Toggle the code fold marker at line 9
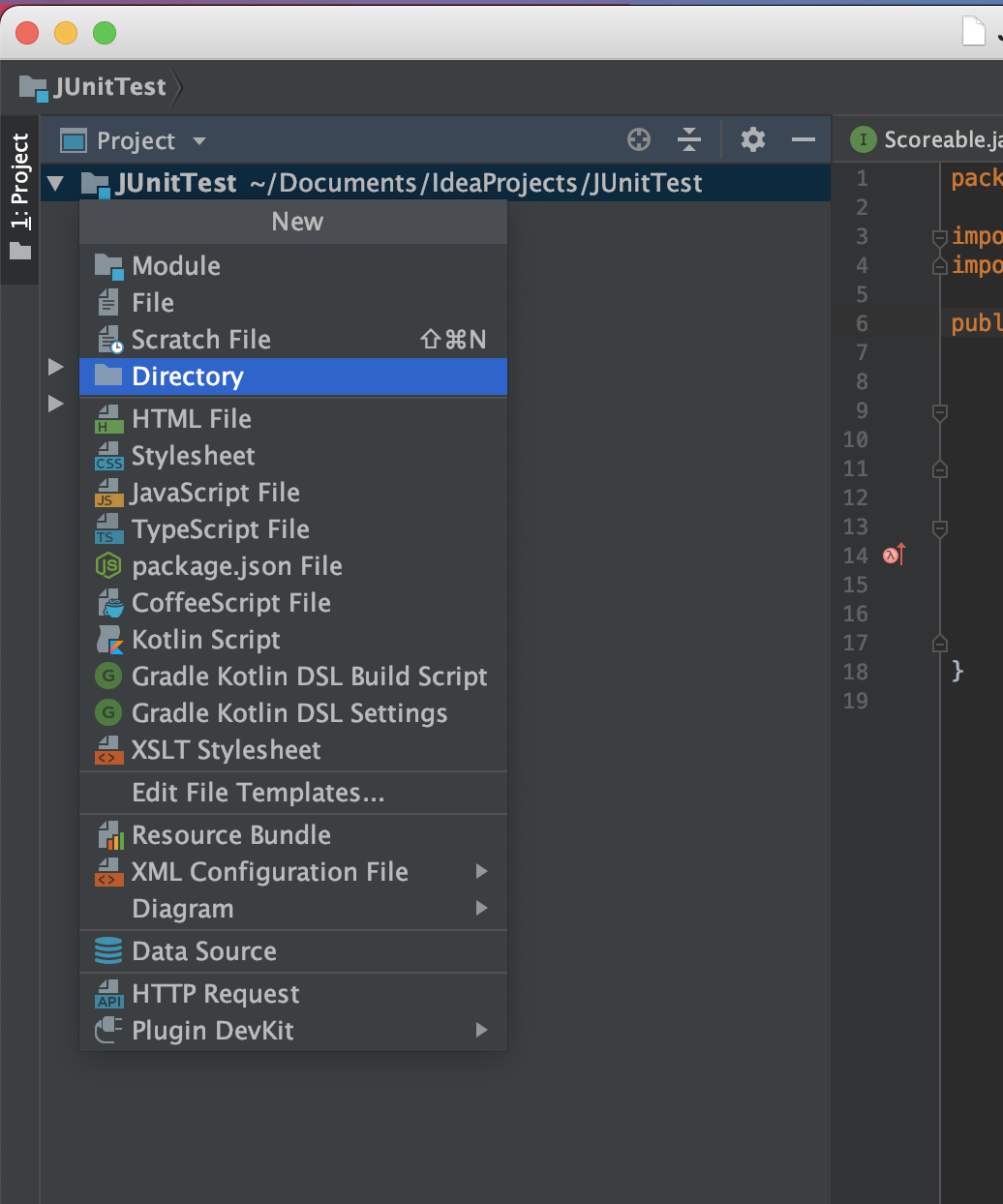Viewport: 1003px width, 1204px height. (939, 412)
